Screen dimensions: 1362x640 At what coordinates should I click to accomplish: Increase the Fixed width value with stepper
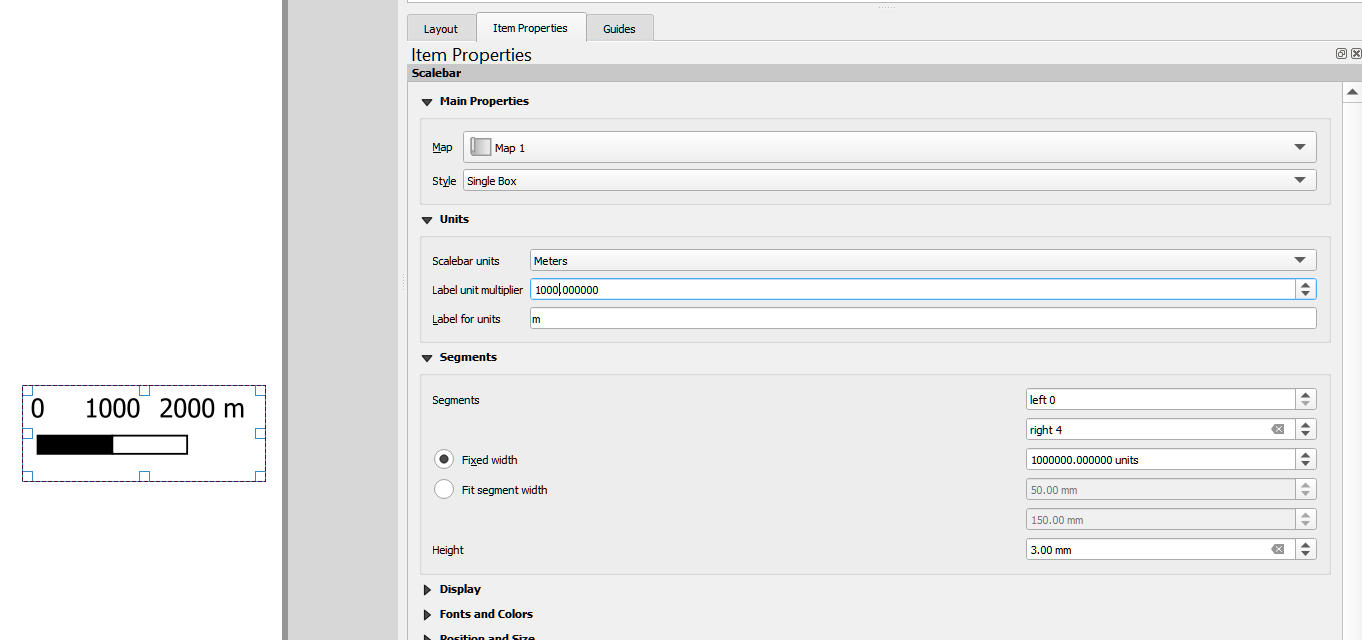pyautogui.click(x=1306, y=455)
